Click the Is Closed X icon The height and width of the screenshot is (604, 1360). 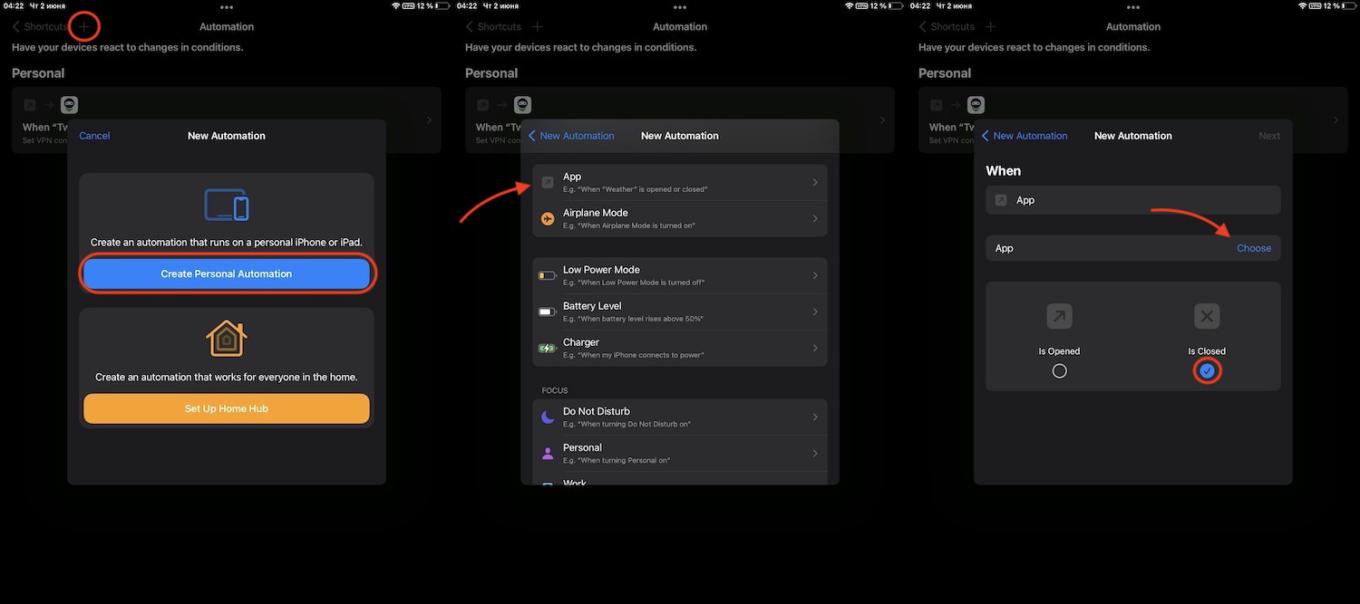(1206, 317)
